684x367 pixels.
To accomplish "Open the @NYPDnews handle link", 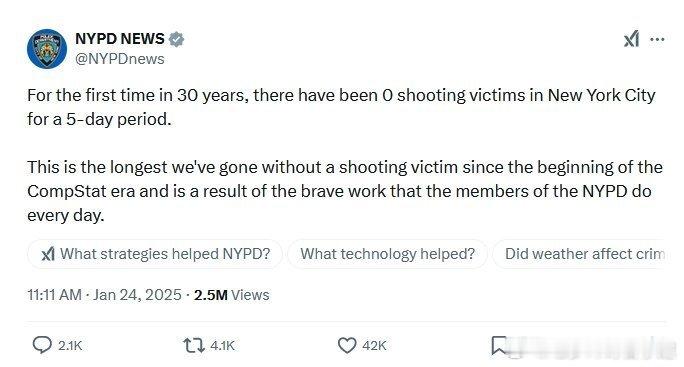I will [120, 59].
